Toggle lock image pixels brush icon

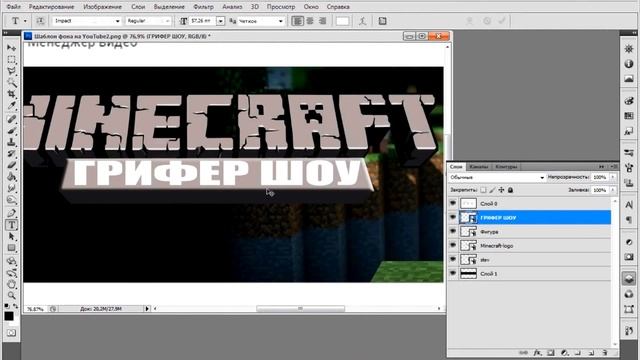tap(492, 190)
